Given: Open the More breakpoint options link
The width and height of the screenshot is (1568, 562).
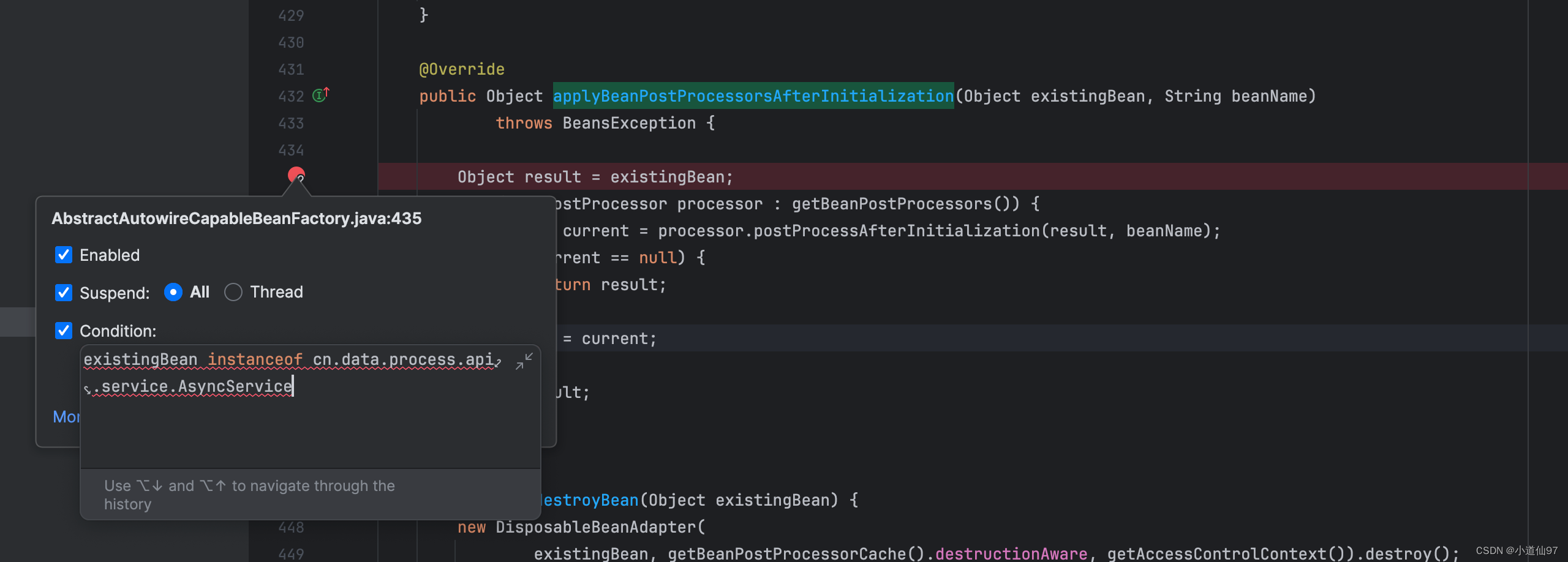Looking at the screenshot, I should 67,417.
